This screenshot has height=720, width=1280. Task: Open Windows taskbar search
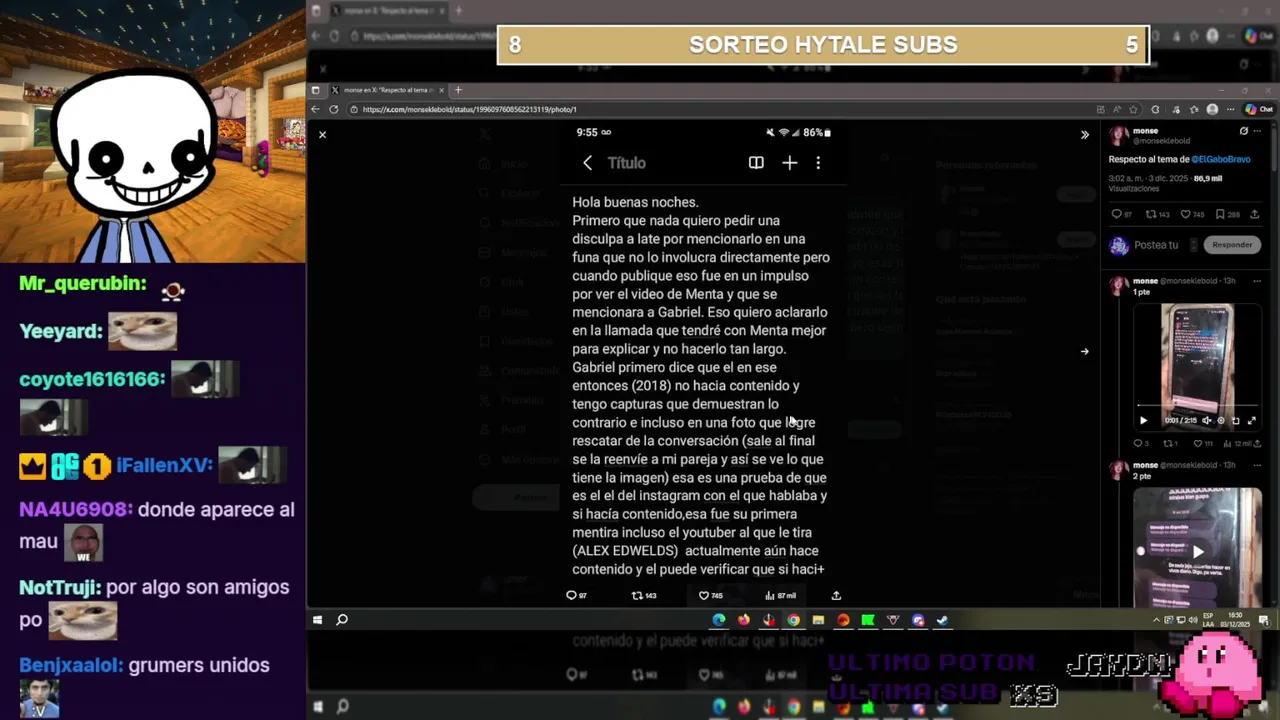[x=342, y=620]
